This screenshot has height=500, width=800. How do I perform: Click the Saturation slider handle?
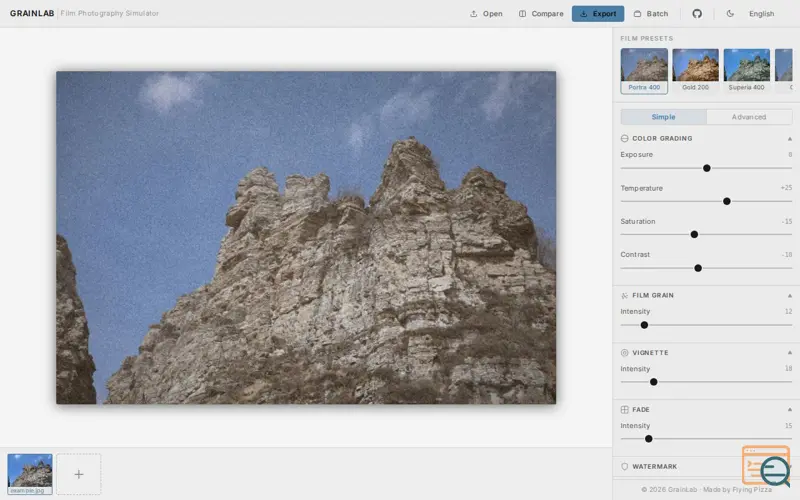point(694,234)
